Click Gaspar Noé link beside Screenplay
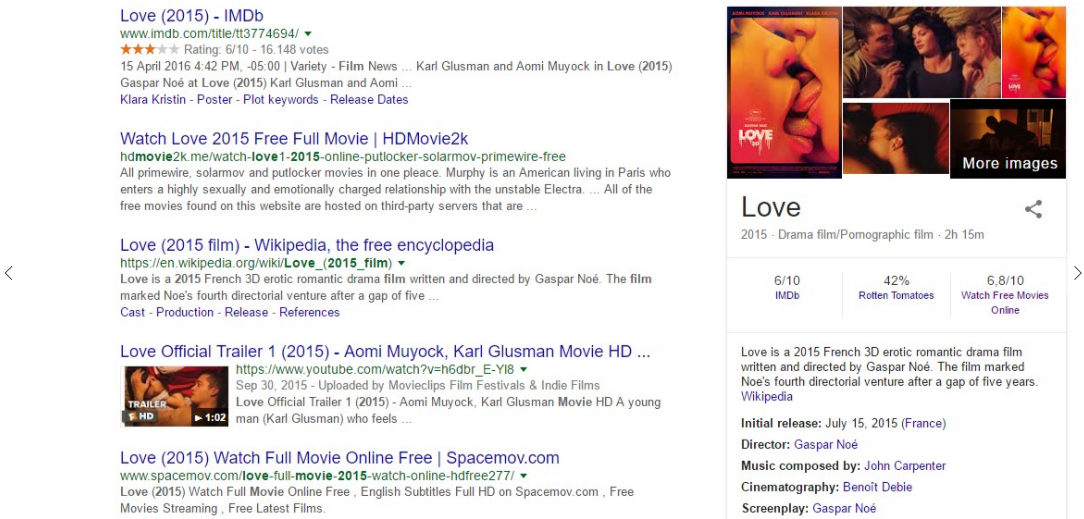Viewport: 1084px width, 519px height. click(844, 509)
